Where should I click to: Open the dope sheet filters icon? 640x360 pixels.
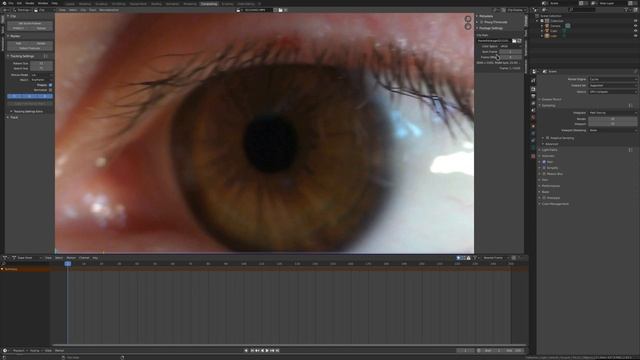coord(475,258)
